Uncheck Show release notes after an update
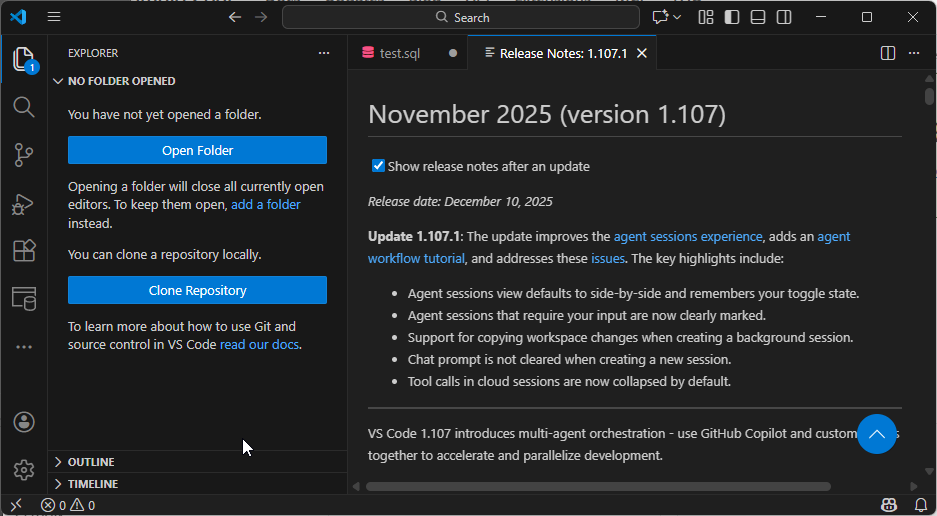The image size is (937, 516). click(x=378, y=166)
